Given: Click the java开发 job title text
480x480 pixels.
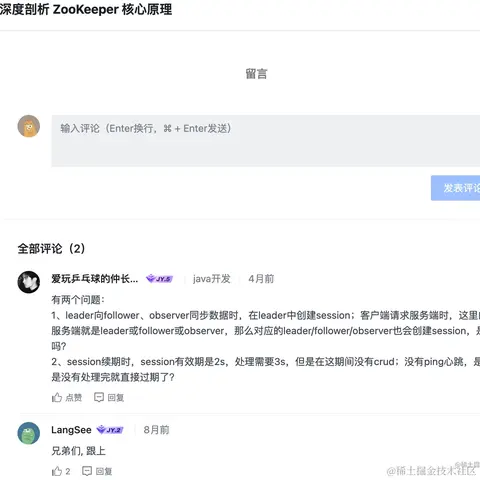Looking at the screenshot, I should tap(212, 279).
